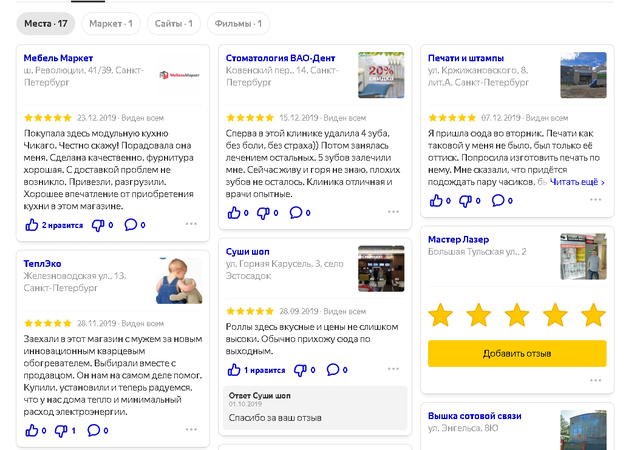Switch to the Маркет 1 tab

pyautogui.click(x=111, y=24)
